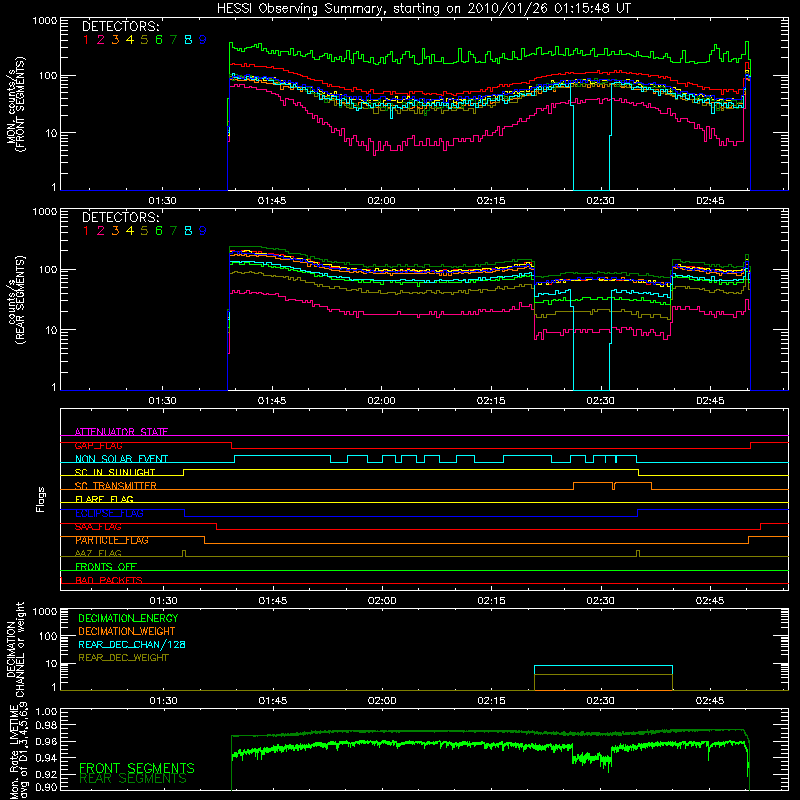Image resolution: width=800 pixels, height=800 pixels.
Task: Click 02:45 tick label under the decimation plot
Action: coord(710,701)
